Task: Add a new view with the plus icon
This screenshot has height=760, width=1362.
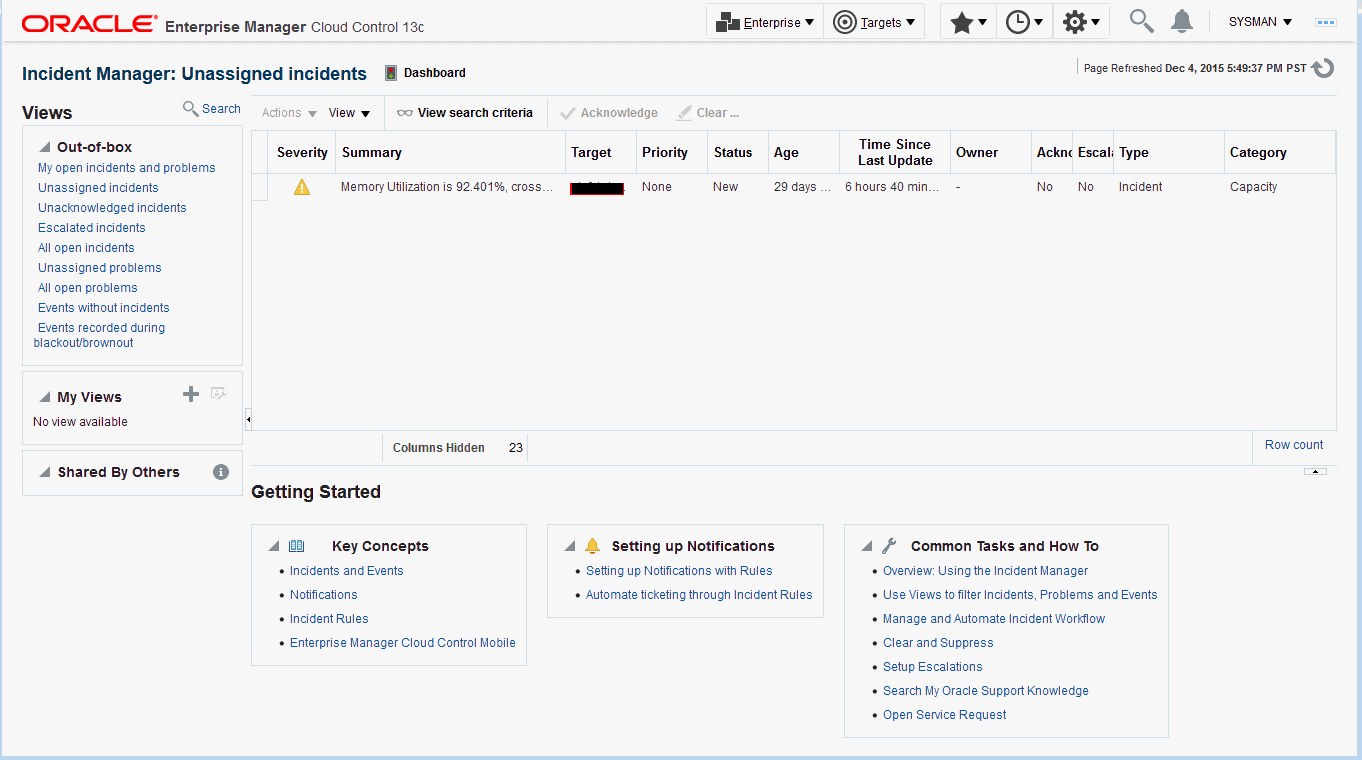Action: [191, 395]
